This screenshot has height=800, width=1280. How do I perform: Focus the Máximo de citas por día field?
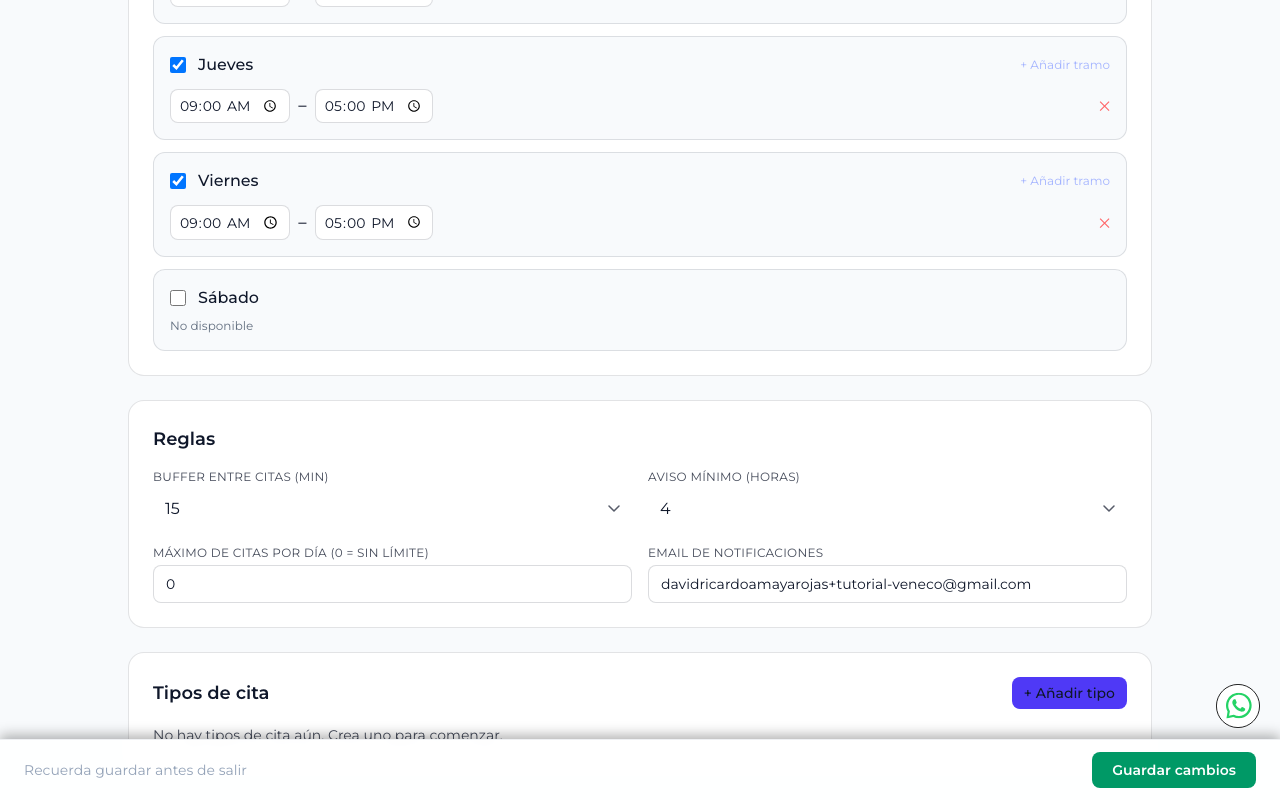[x=392, y=584]
